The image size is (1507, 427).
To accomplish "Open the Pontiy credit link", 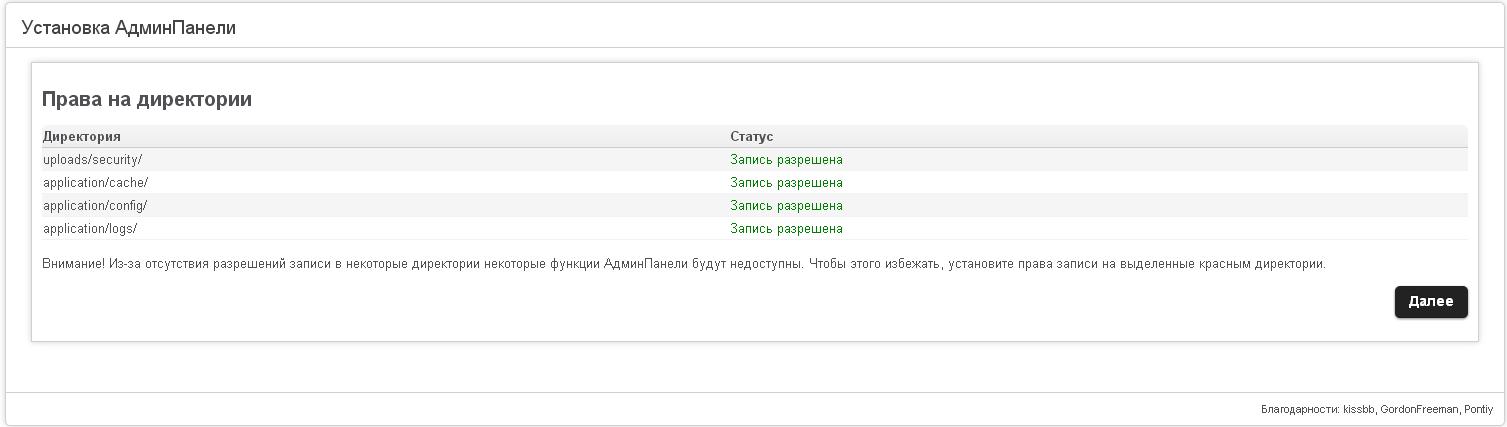I will (1478, 409).
